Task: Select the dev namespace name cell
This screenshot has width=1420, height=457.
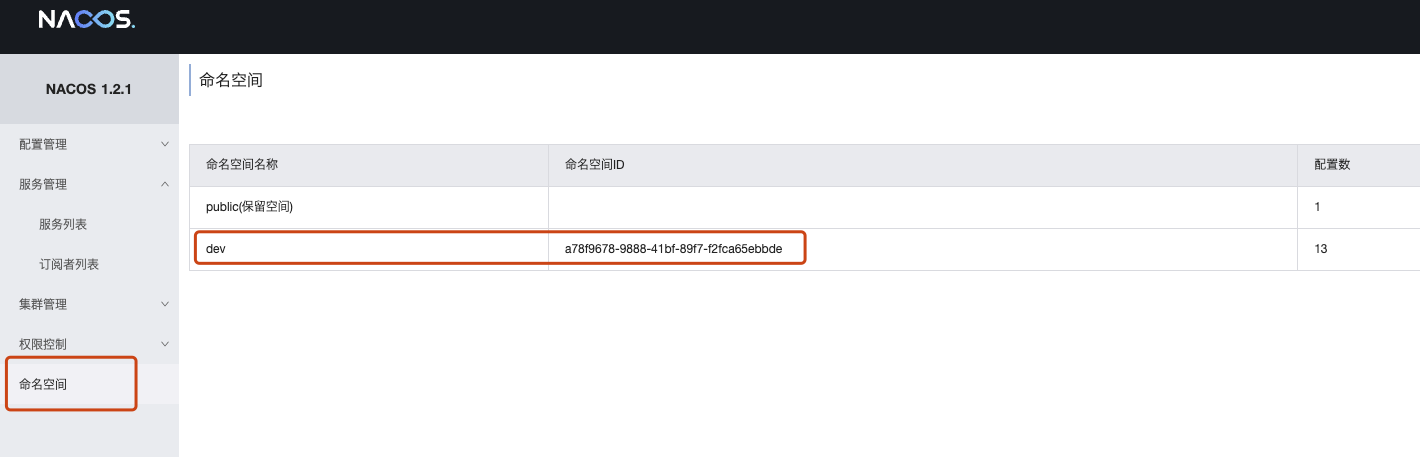Action: [214, 249]
